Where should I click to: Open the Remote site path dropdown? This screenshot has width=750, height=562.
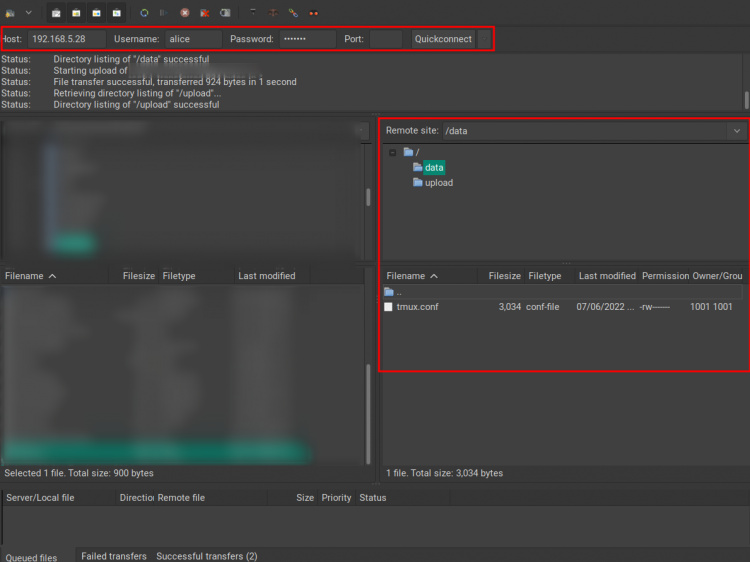737,131
